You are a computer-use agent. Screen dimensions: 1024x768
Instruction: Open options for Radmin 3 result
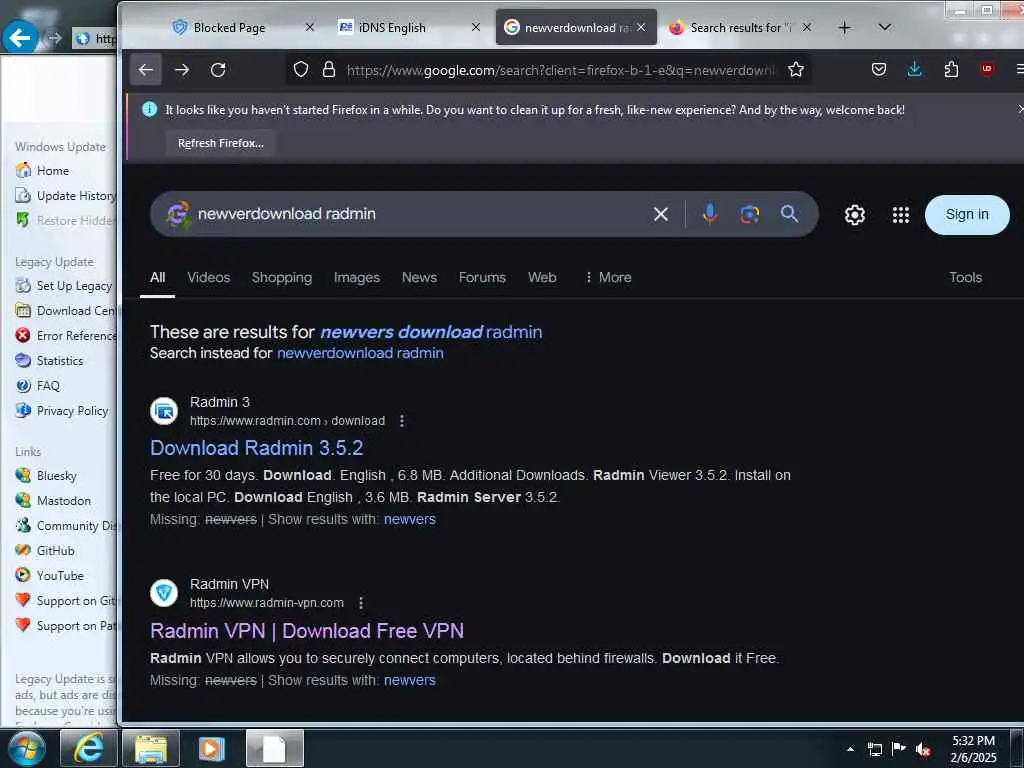402,421
